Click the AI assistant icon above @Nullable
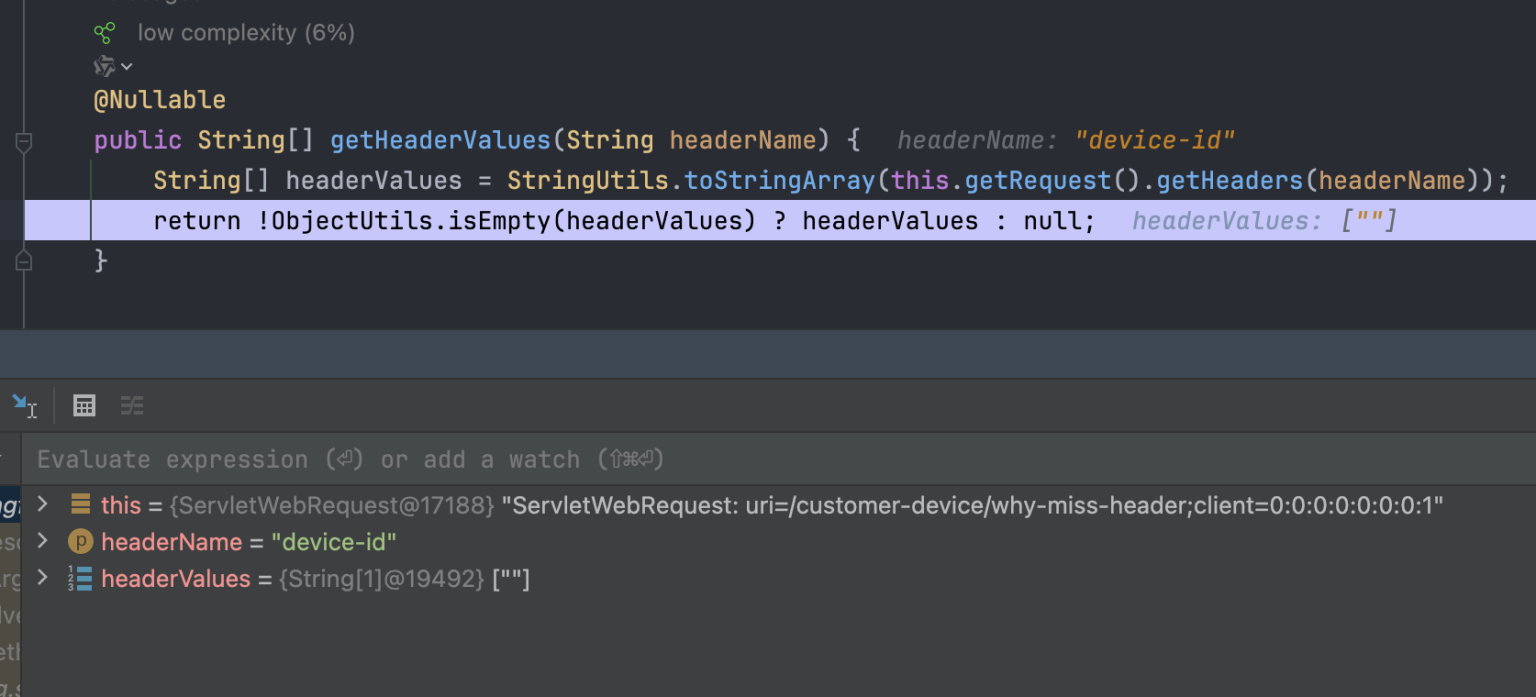Viewport: 1536px width, 697px height. [x=104, y=66]
